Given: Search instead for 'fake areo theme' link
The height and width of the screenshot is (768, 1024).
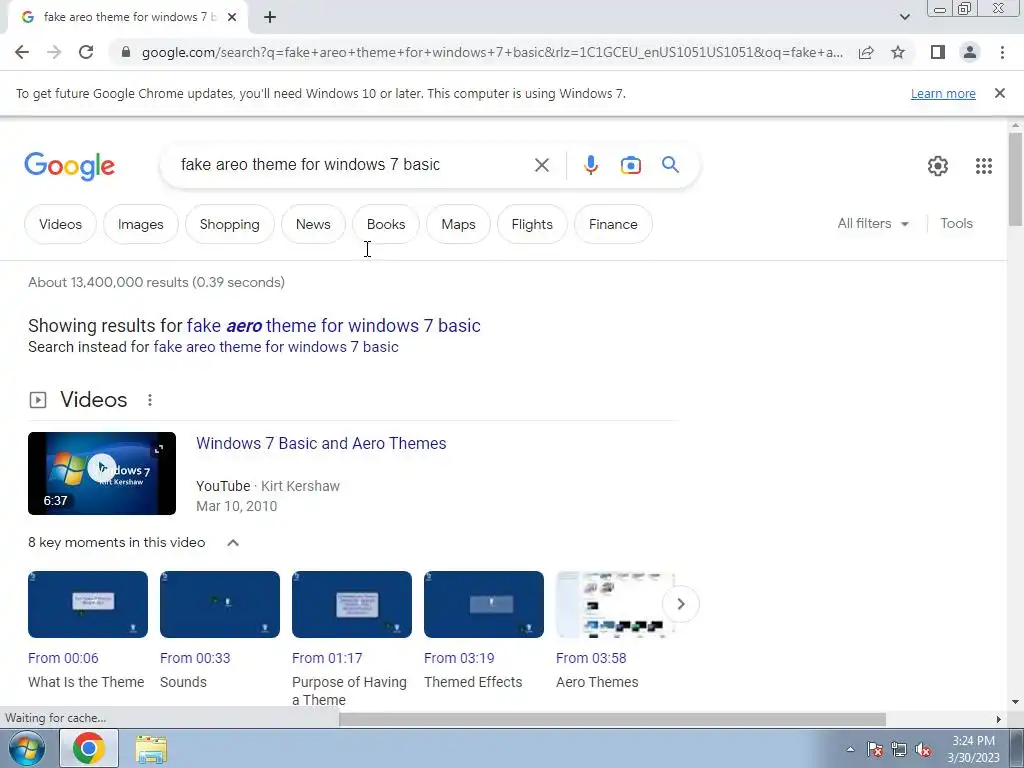Looking at the screenshot, I should pyautogui.click(x=276, y=347).
